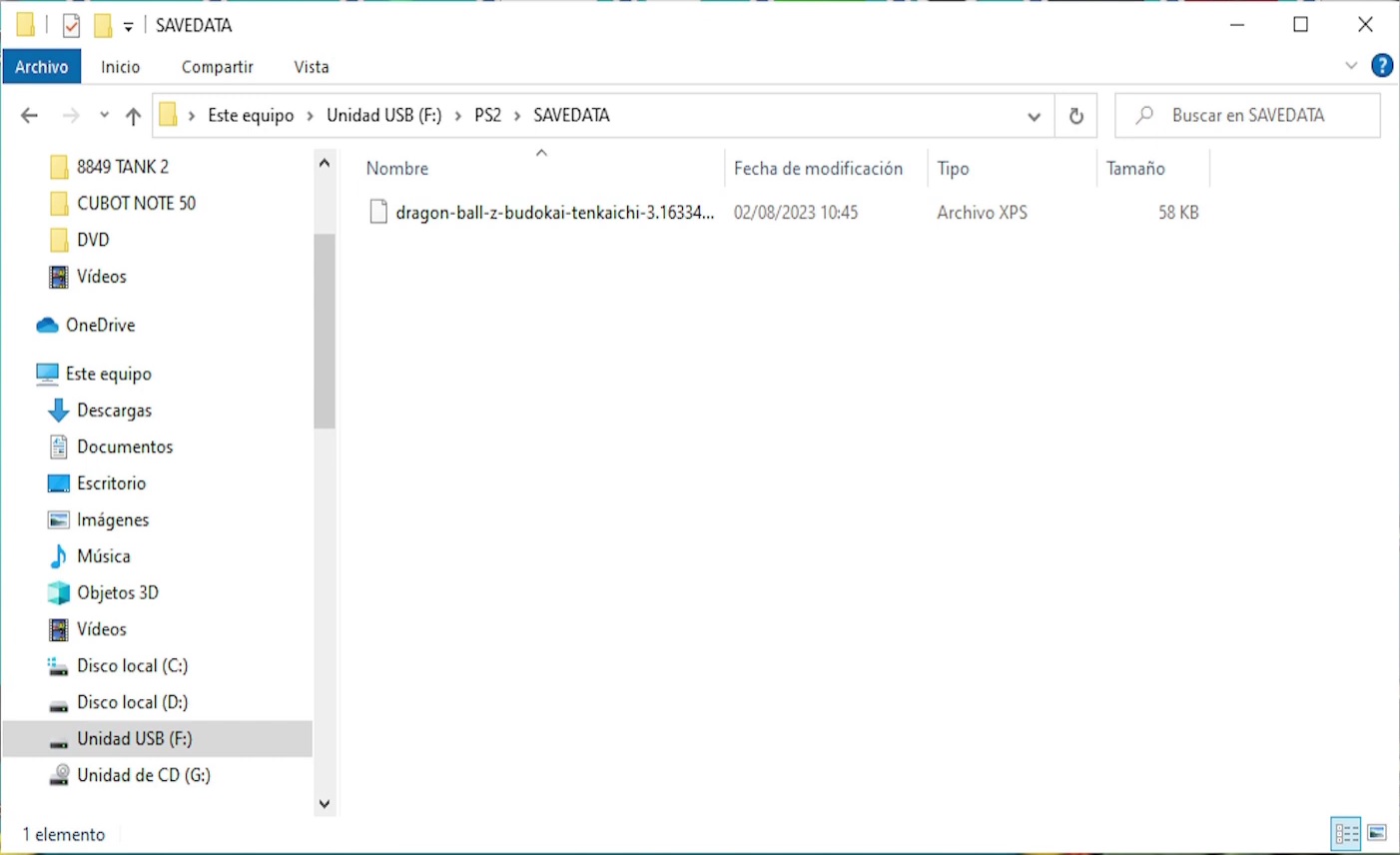Open the recent locations dropdown arrow
This screenshot has width=1400, height=855.
[x=104, y=116]
